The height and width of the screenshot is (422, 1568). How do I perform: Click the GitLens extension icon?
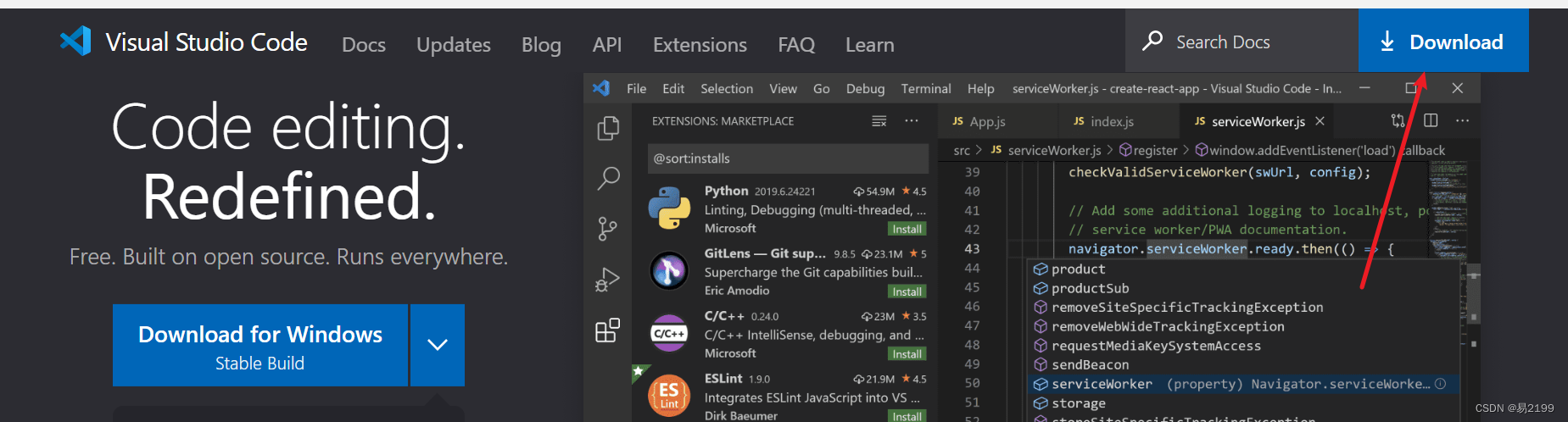click(669, 271)
